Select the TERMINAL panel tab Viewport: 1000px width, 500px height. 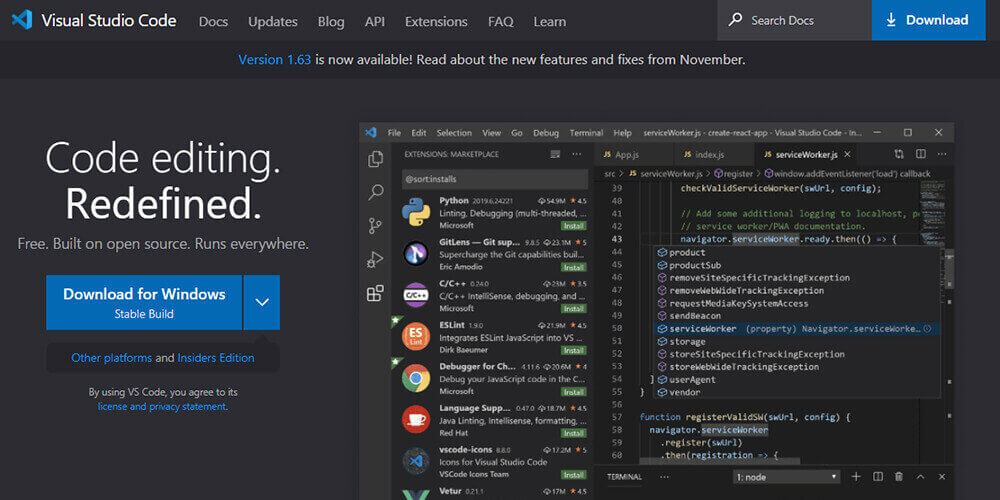(624, 477)
